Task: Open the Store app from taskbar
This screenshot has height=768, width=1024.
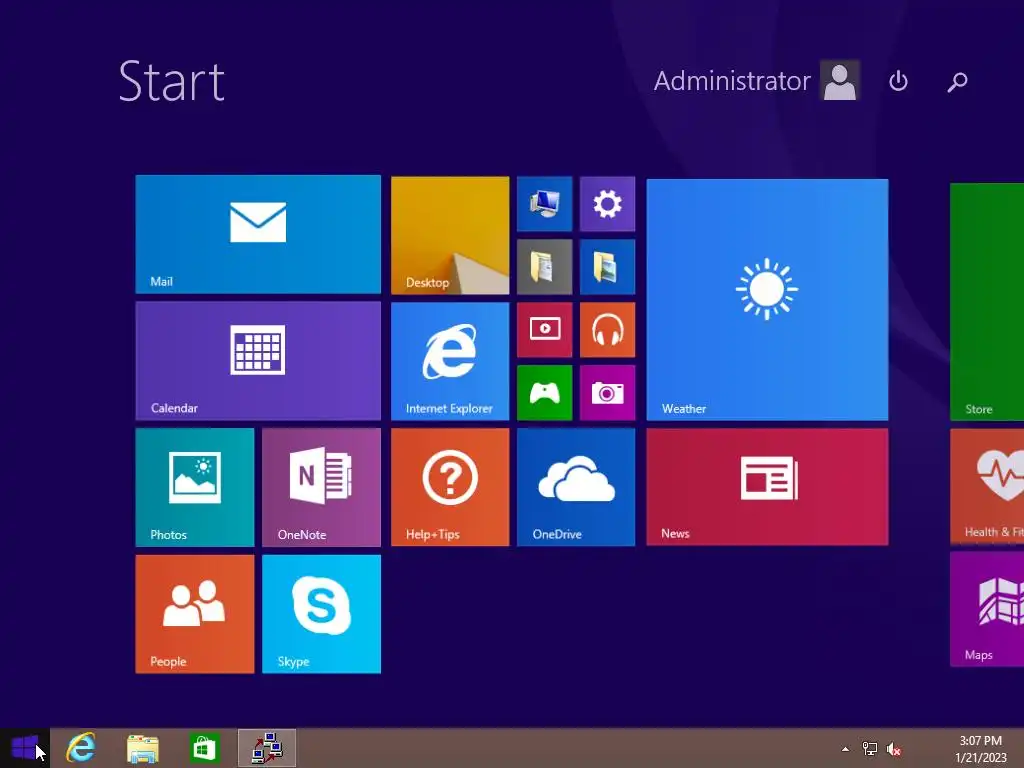Action: [x=204, y=748]
